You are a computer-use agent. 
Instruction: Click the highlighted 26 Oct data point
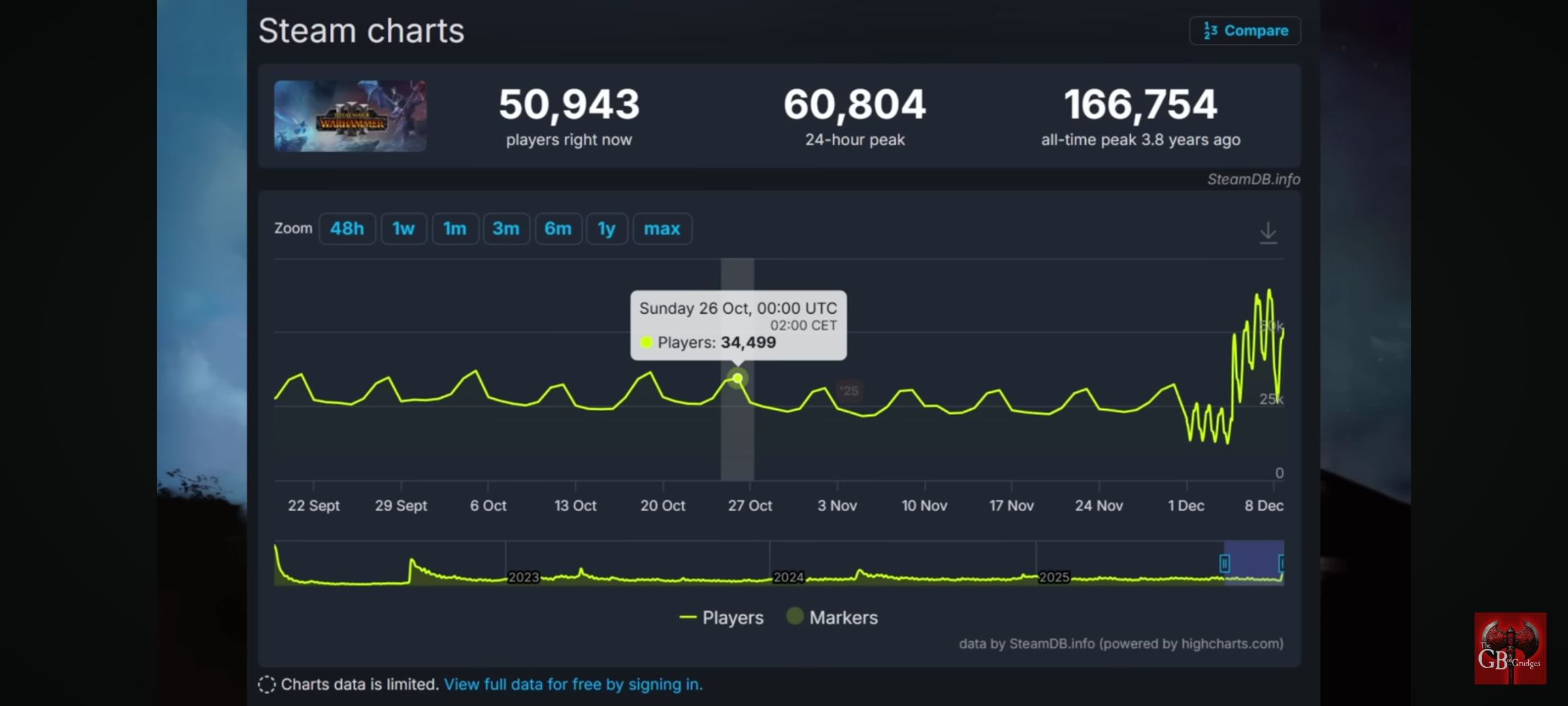738,378
